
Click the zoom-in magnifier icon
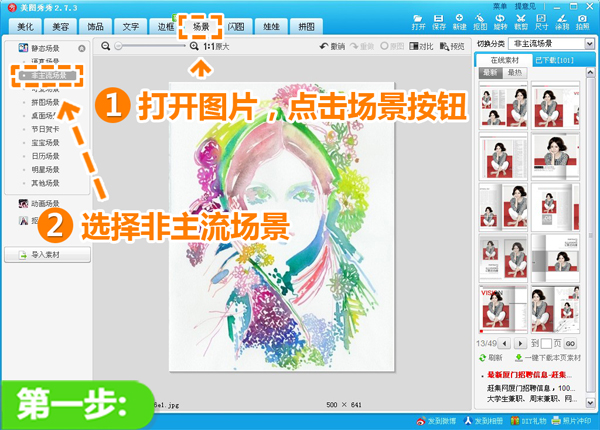(194, 46)
